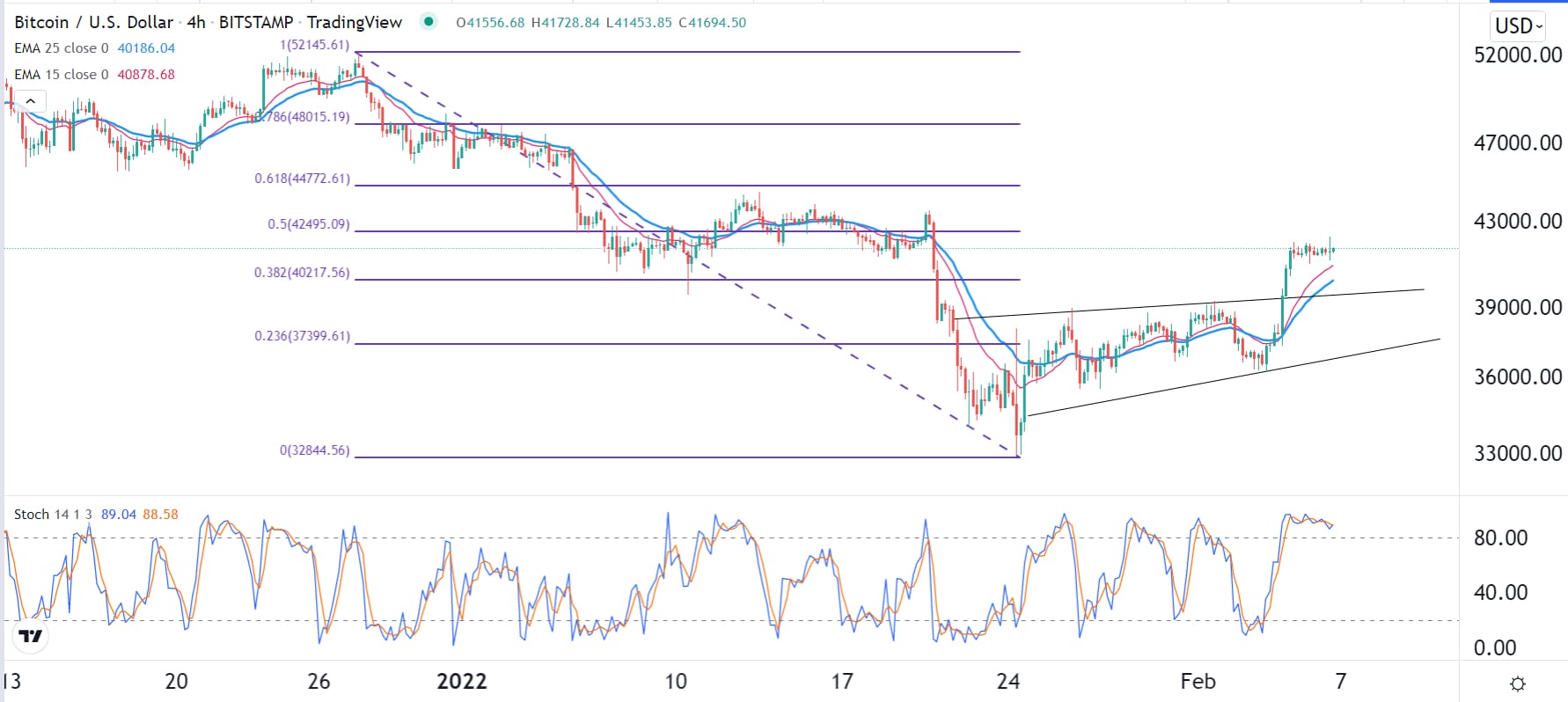The image size is (1568, 702).
Task: Click the Stoch %K value 89.04
Action: point(119,515)
